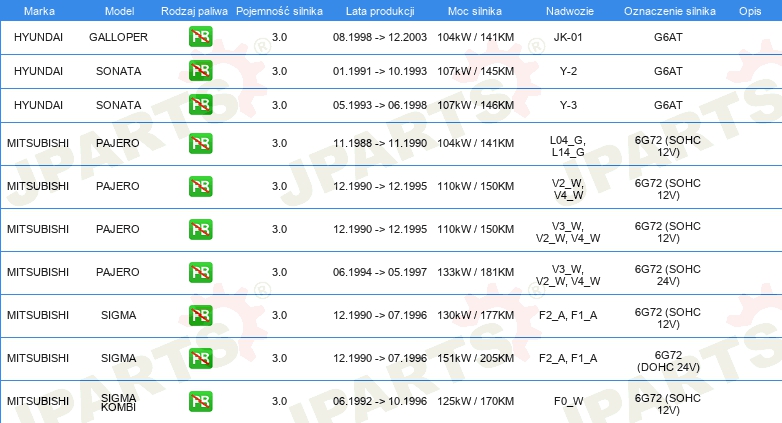
Task: Click the 6G72 (SOHC 24V) engine cell
Action: (x=668, y=275)
